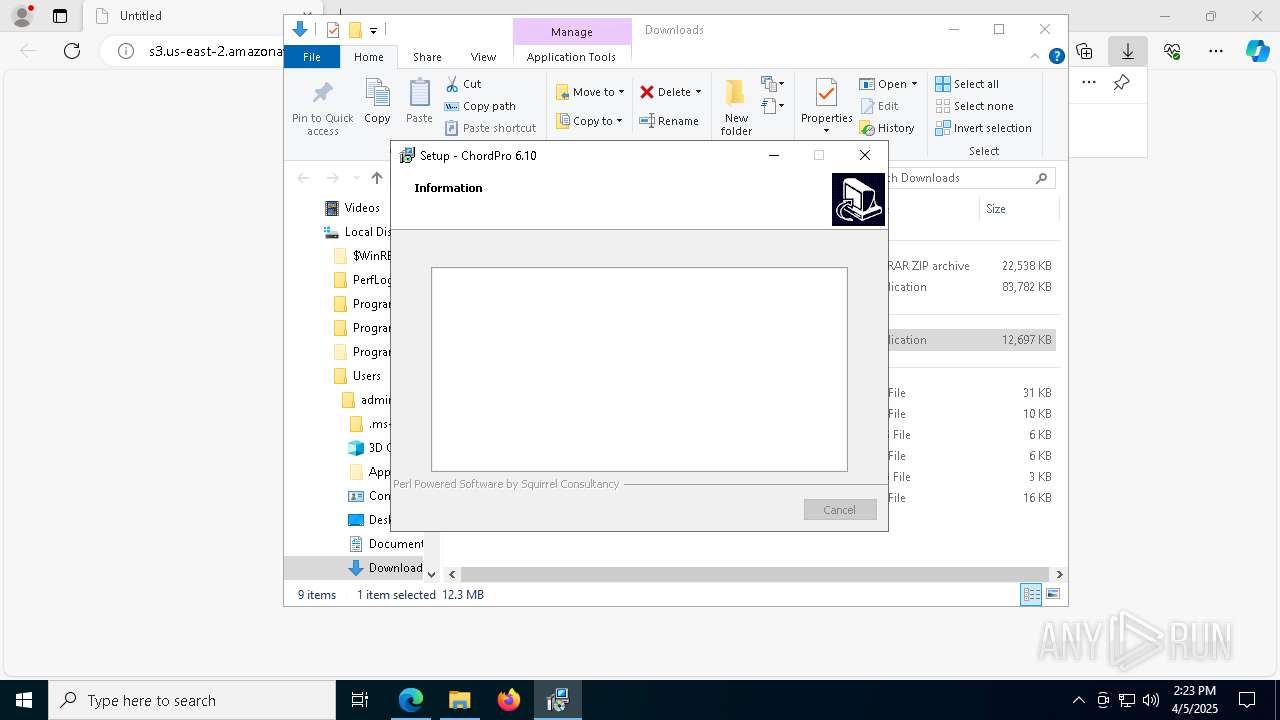This screenshot has width=1280, height=720.
Task: Click Select none in ribbon
Action: tap(974, 106)
